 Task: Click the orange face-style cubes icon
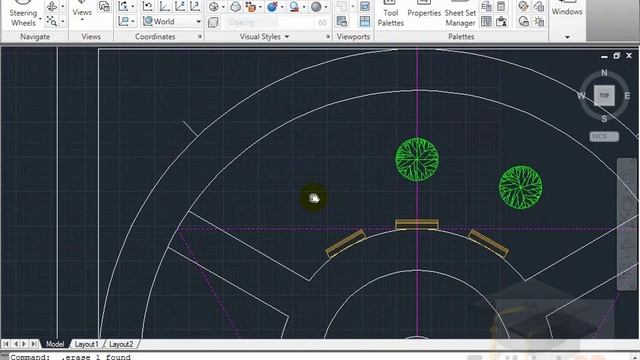251,7
